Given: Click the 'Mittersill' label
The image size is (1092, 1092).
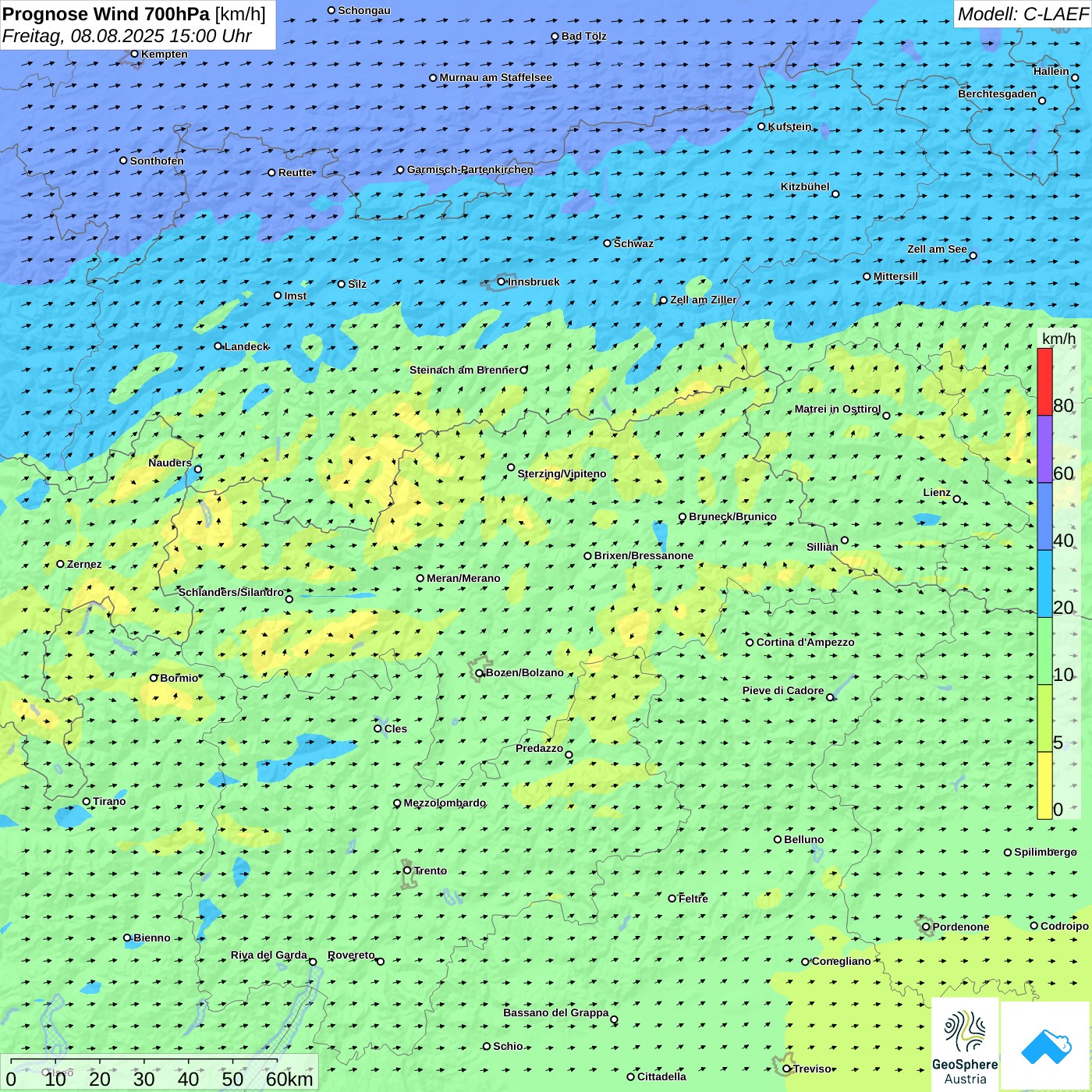Looking at the screenshot, I should tap(895, 276).
